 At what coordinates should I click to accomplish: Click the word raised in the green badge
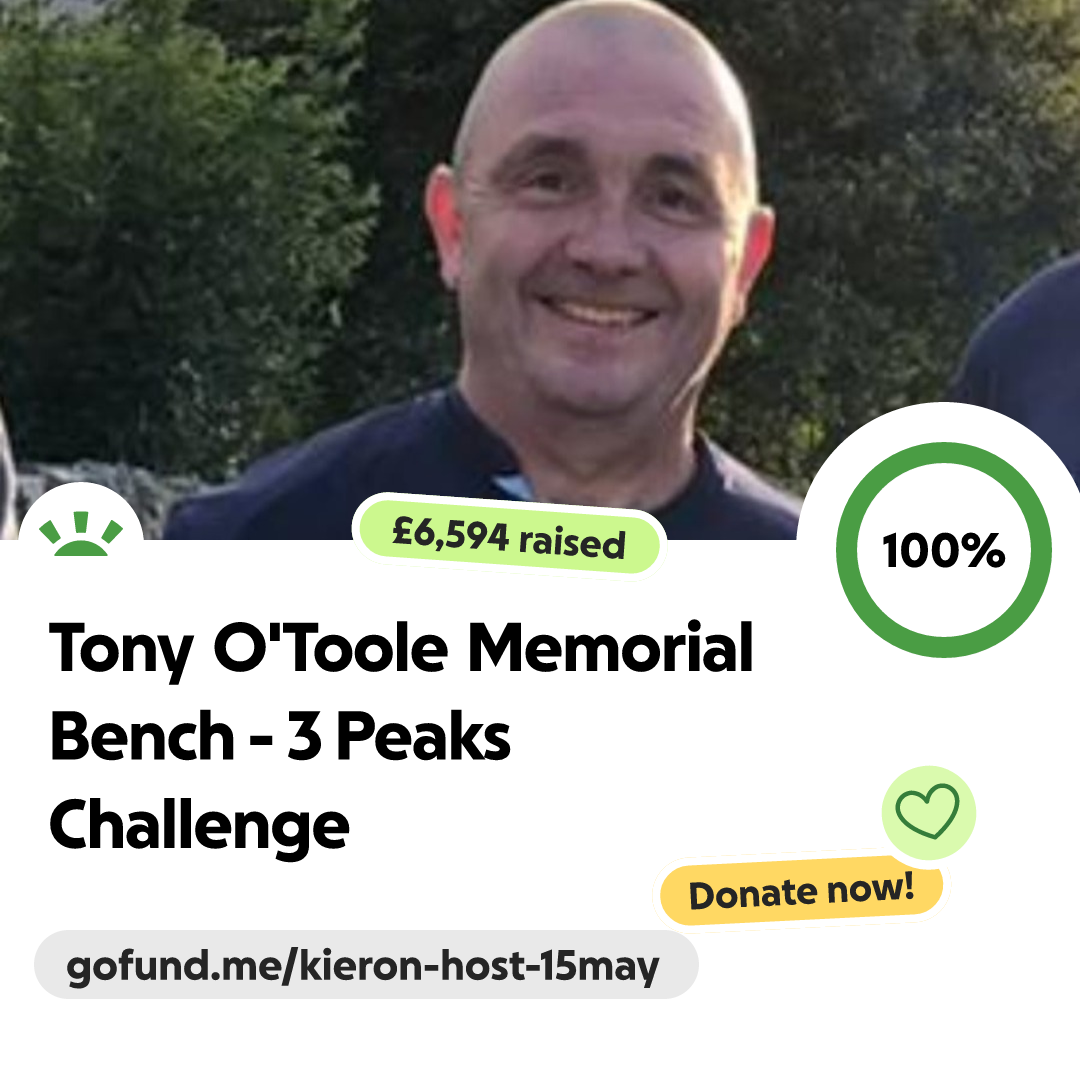[x=572, y=543]
